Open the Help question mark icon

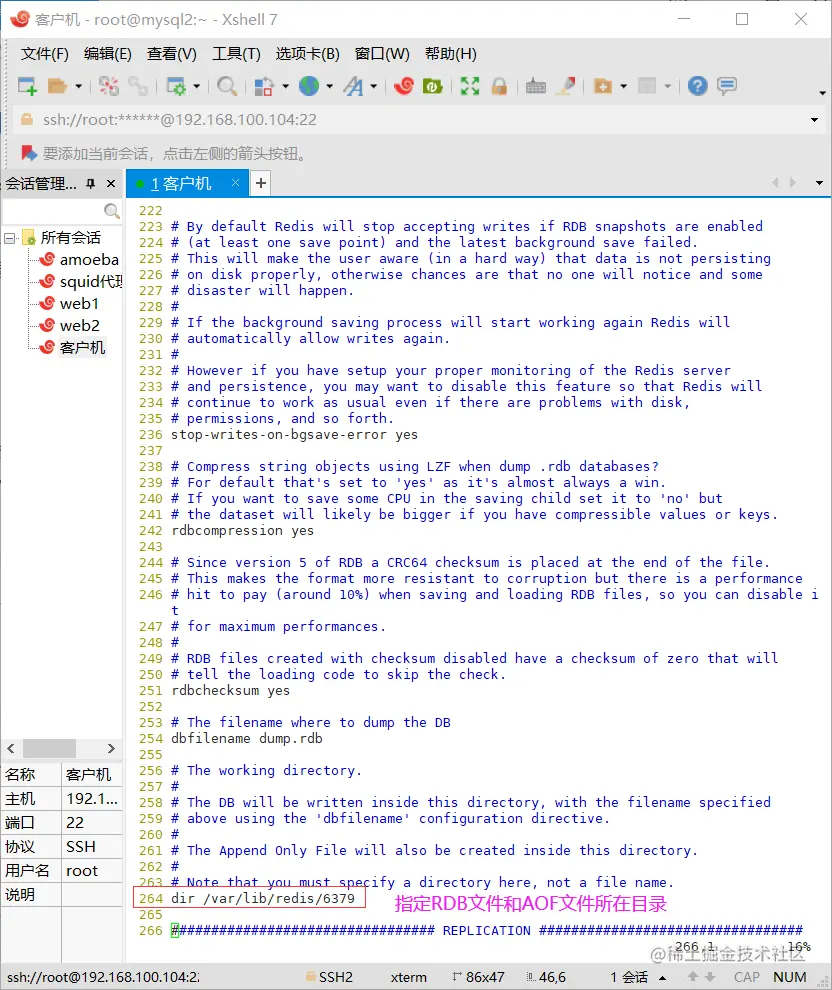click(698, 86)
